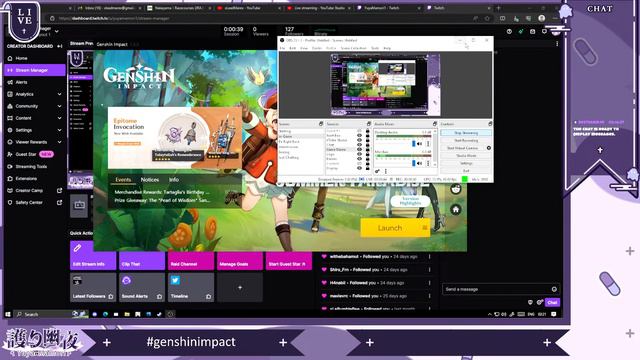Viewport: 640px width, 360px height.
Task: Open Scene Collection menu in OBS
Action: pos(353,48)
